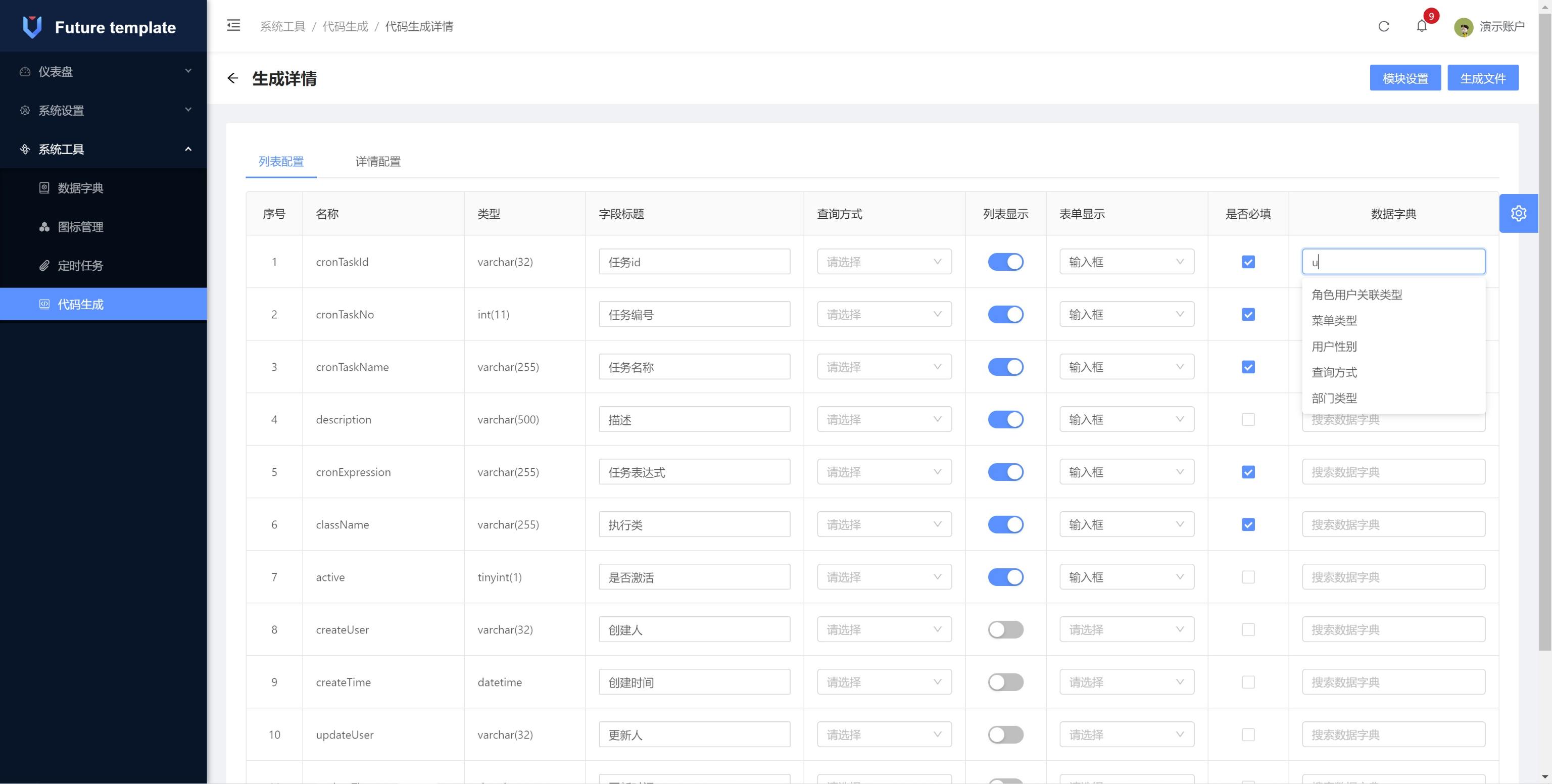
Task: Switch to 列表配置 tab
Action: coord(281,162)
